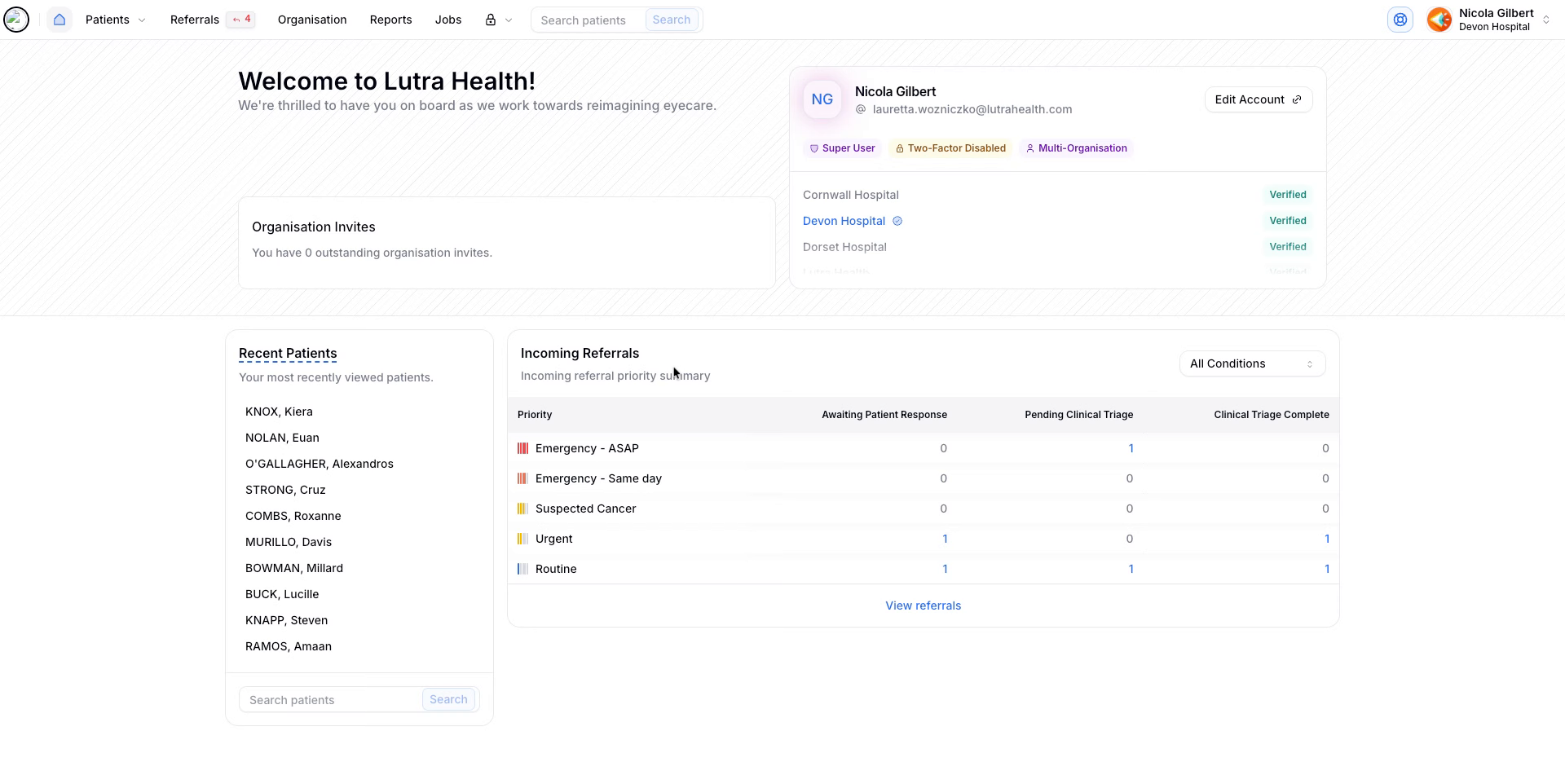Click the Lutra Health logo
This screenshot has height=784, width=1565.
[x=16, y=20]
